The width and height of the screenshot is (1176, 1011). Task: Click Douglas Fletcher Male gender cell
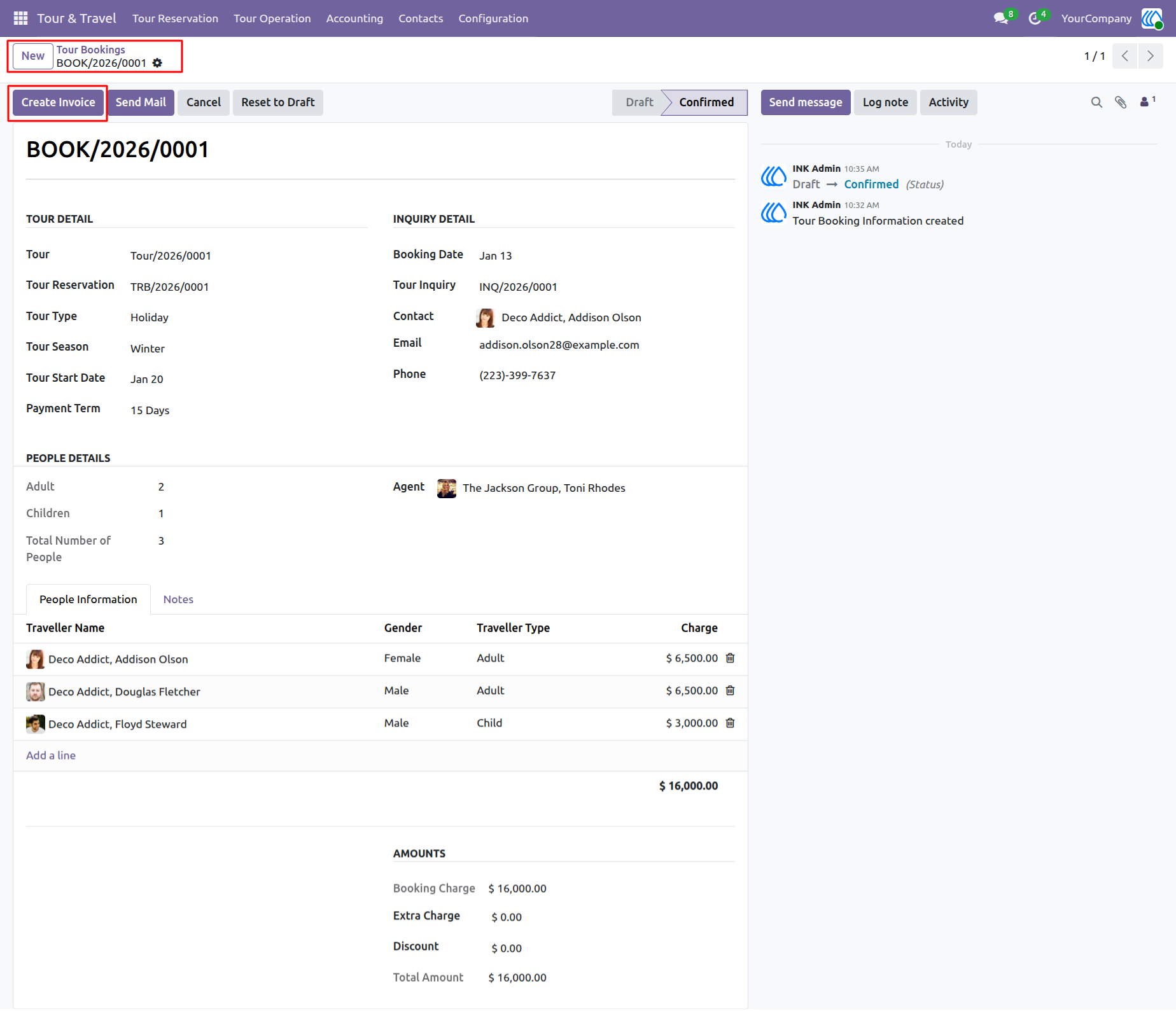pyautogui.click(x=396, y=690)
